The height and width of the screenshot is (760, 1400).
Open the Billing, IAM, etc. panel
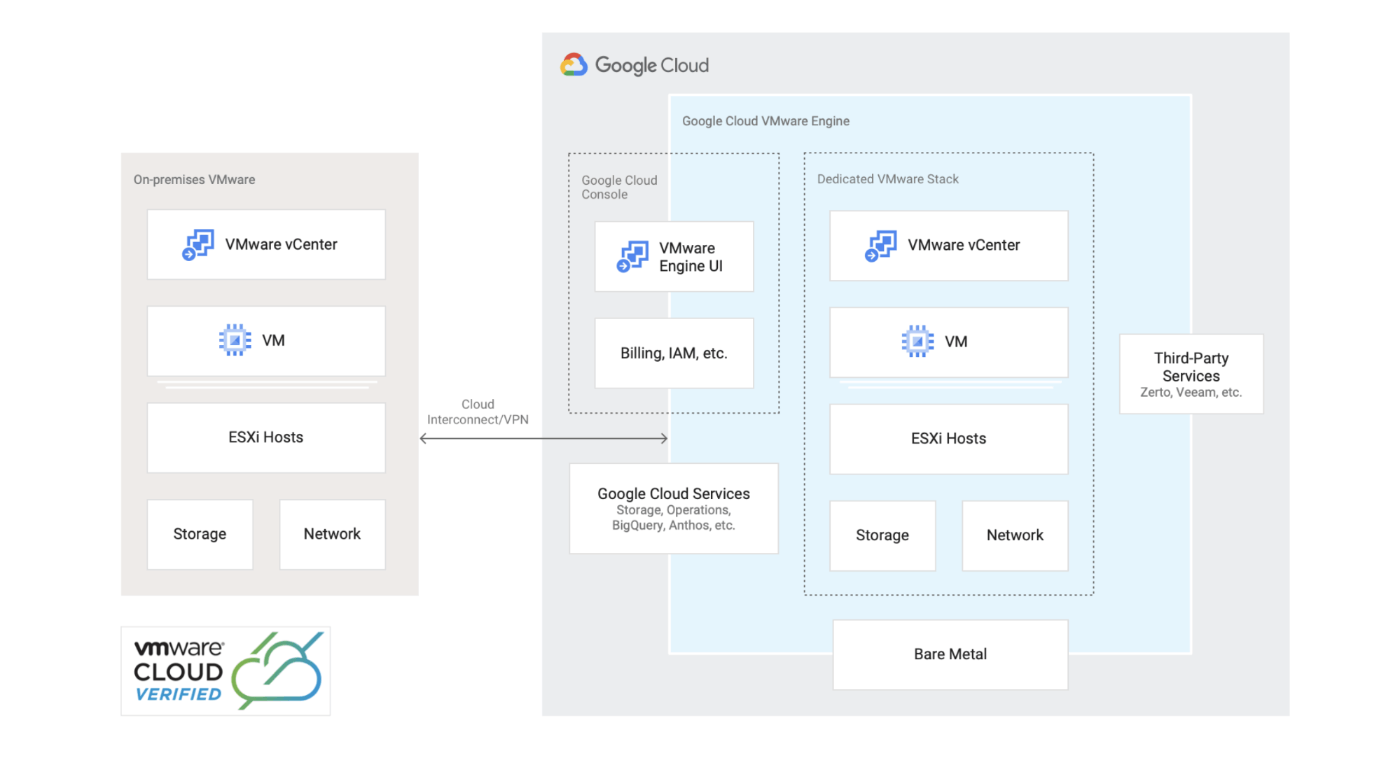coord(673,352)
